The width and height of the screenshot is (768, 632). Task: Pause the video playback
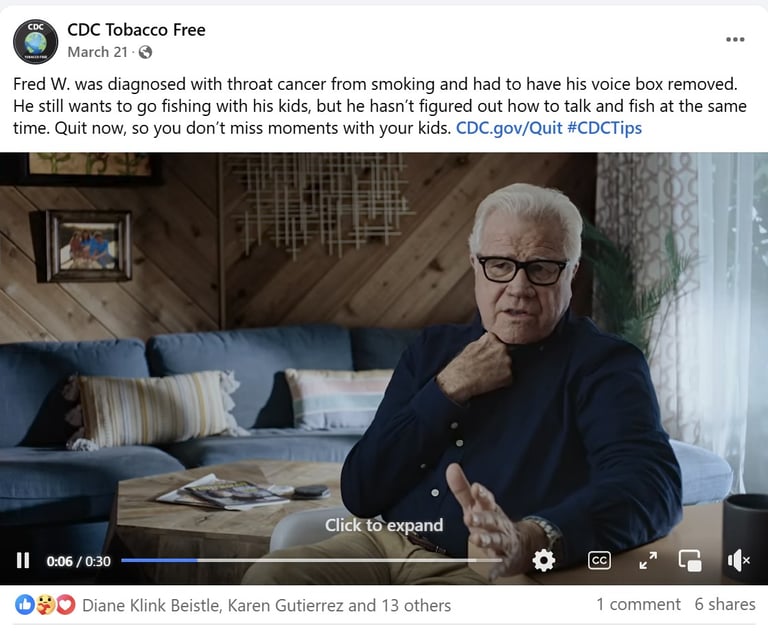coord(23,560)
